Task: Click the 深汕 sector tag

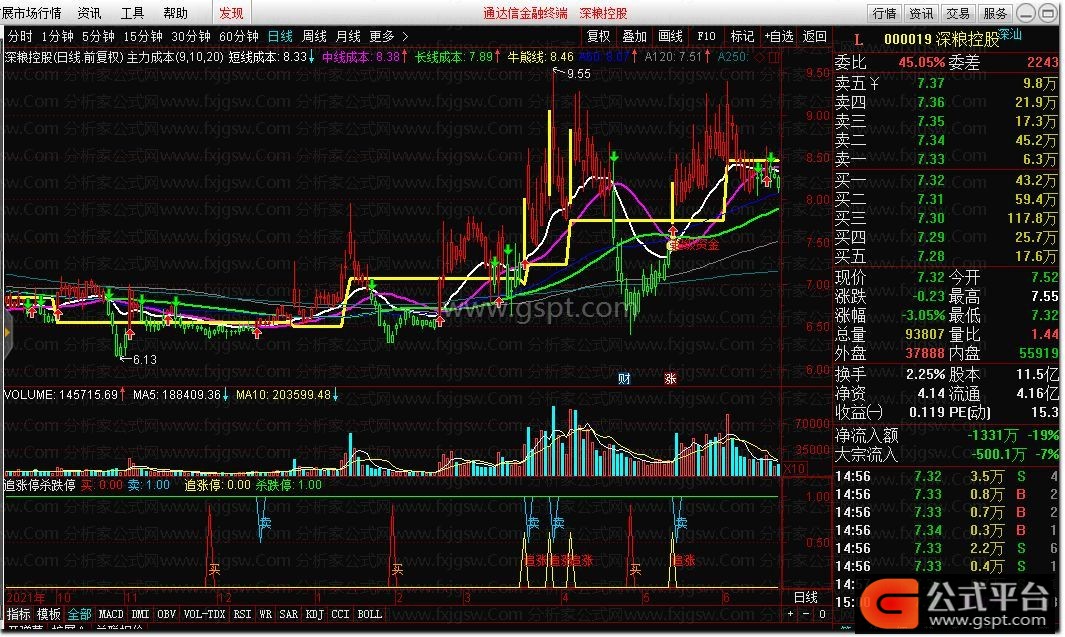Action: [x=1011, y=34]
